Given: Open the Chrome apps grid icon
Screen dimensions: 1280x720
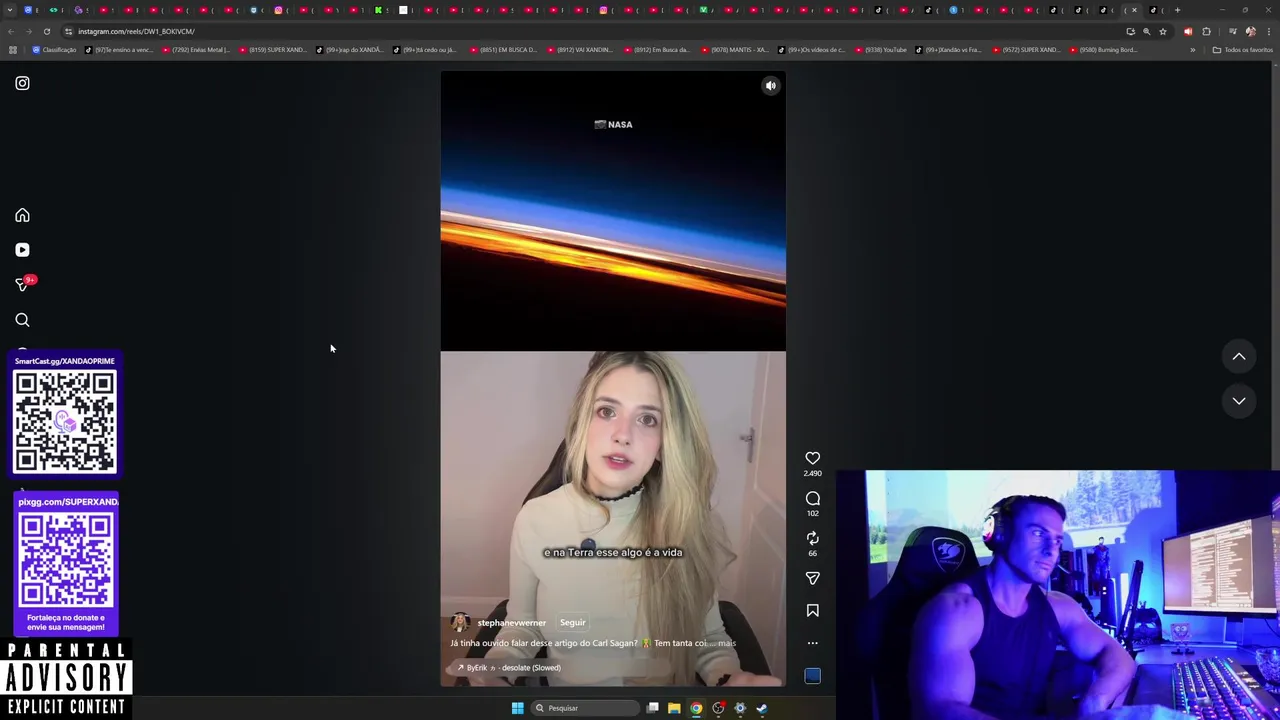Looking at the screenshot, I should 13,50.
